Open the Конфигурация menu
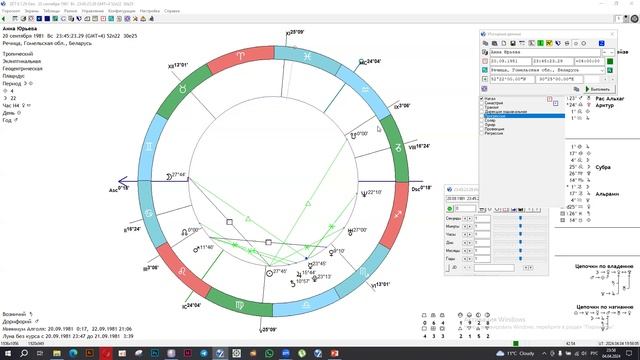The height and width of the screenshot is (360, 640). click(122, 11)
